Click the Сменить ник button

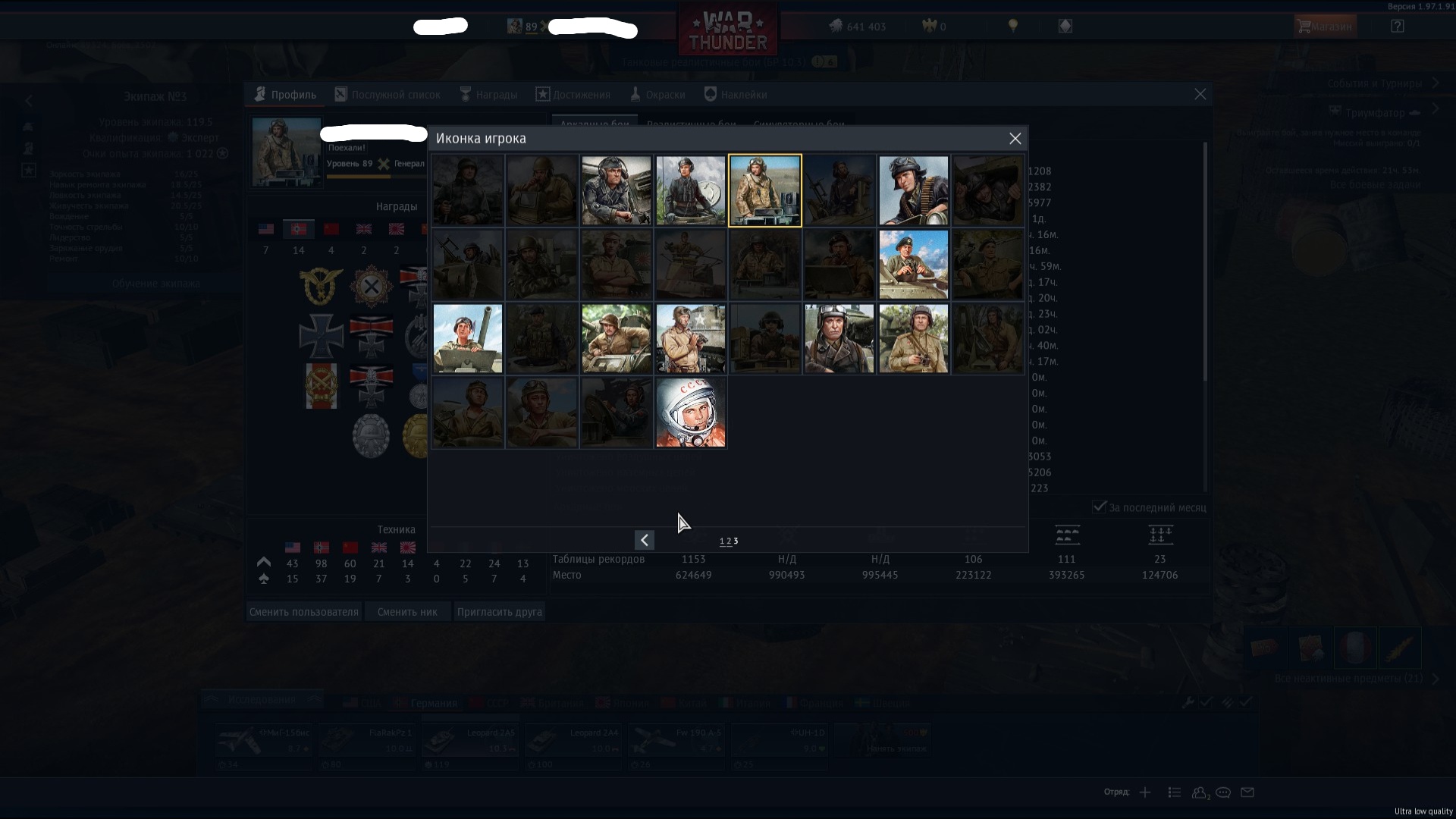[407, 612]
